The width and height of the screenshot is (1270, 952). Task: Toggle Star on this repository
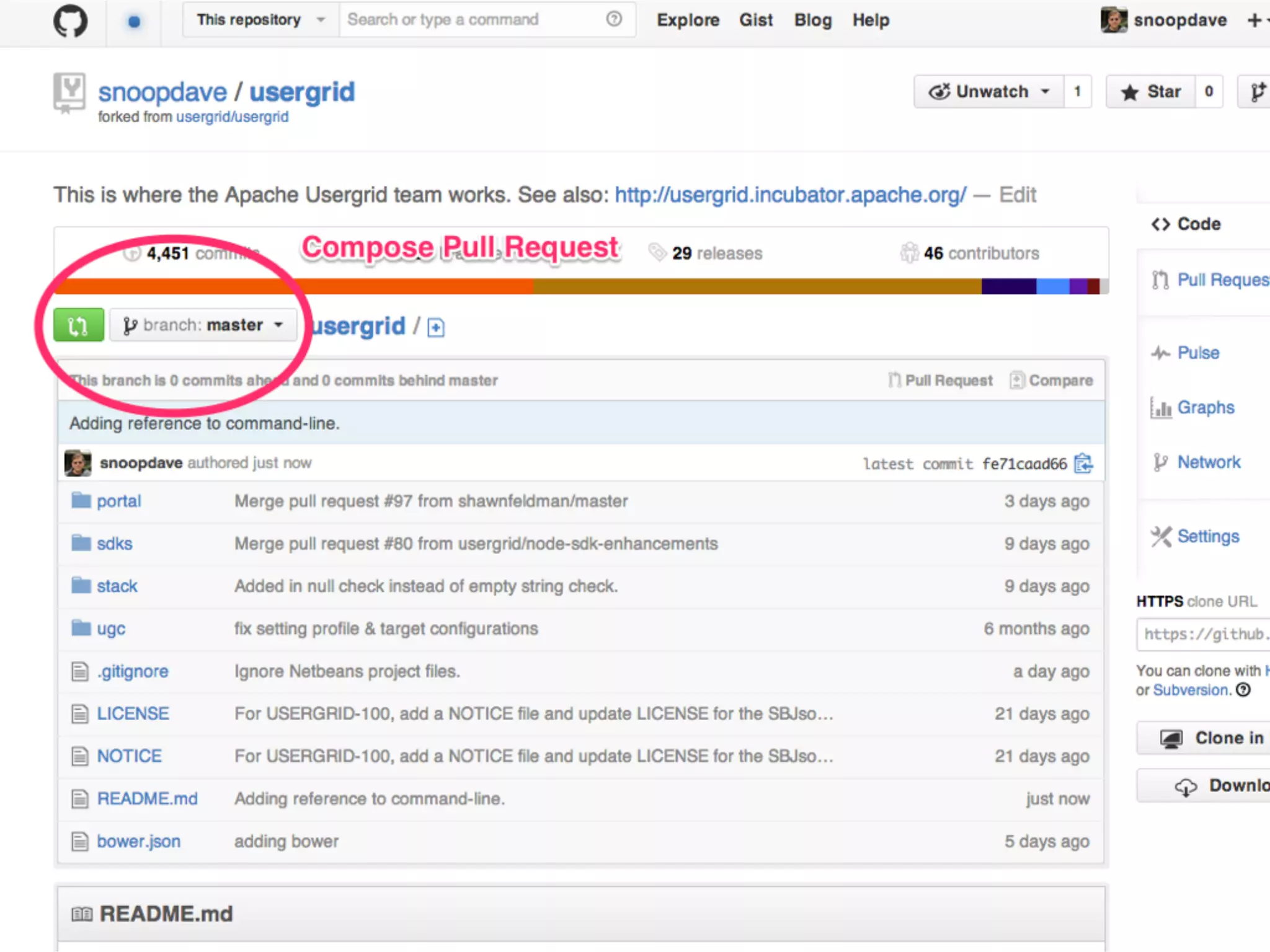(x=1151, y=92)
